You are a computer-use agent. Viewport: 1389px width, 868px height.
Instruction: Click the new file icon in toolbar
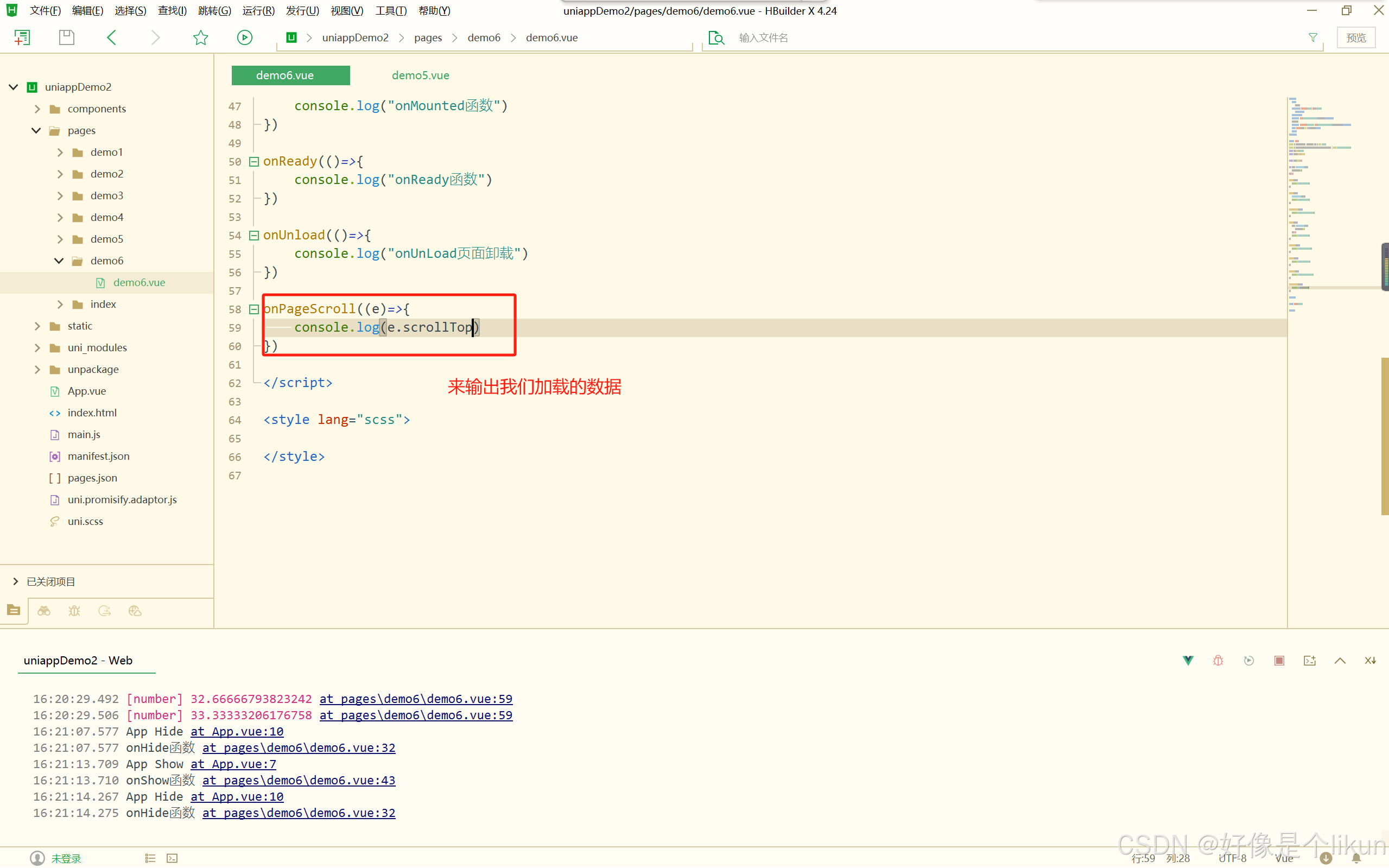pos(22,38)
